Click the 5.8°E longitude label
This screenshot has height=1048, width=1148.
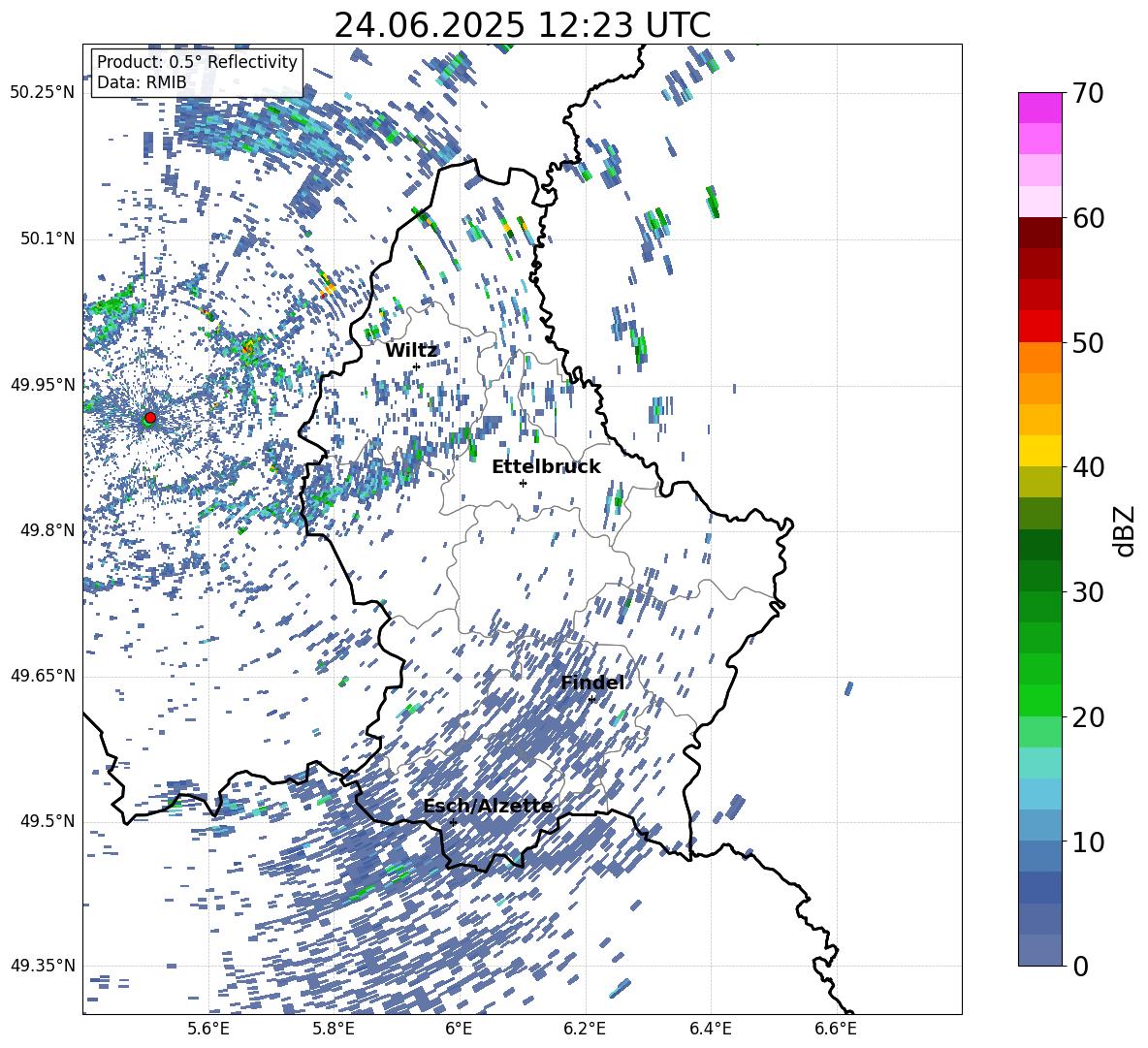(334, 1029)
